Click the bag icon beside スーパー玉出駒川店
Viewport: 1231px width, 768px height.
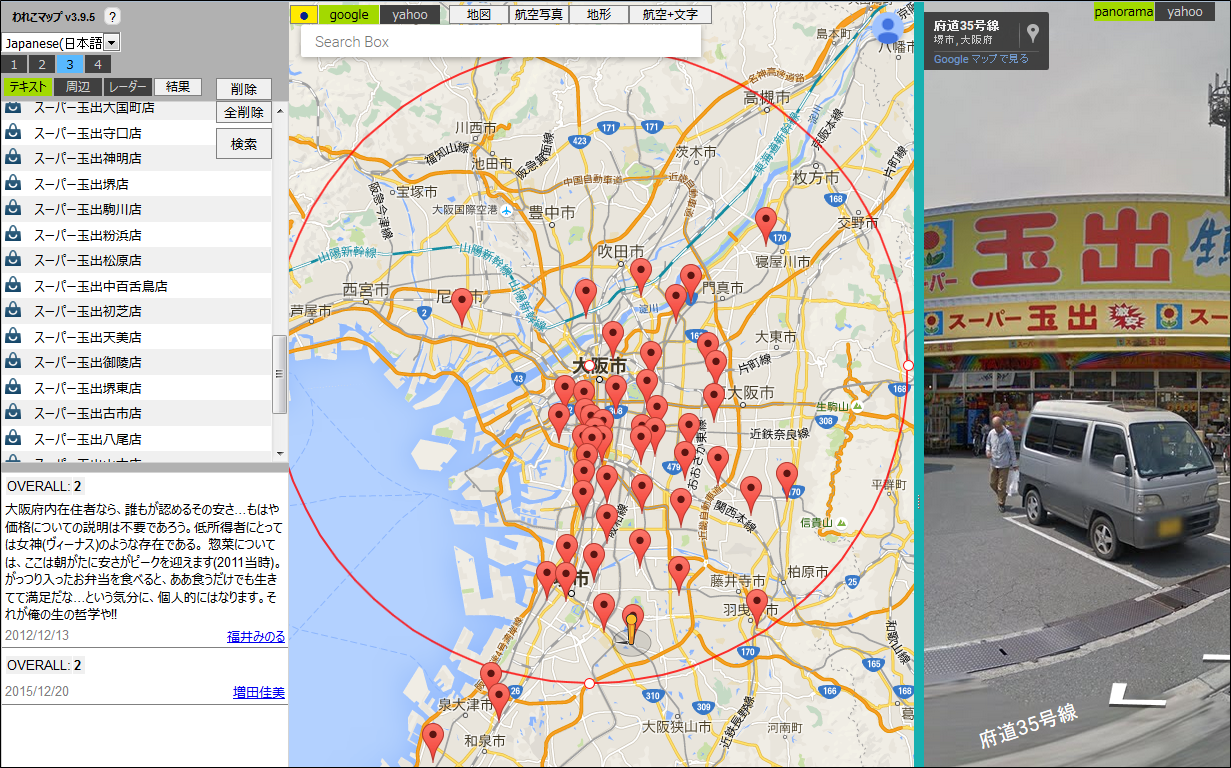pos(14,208)
